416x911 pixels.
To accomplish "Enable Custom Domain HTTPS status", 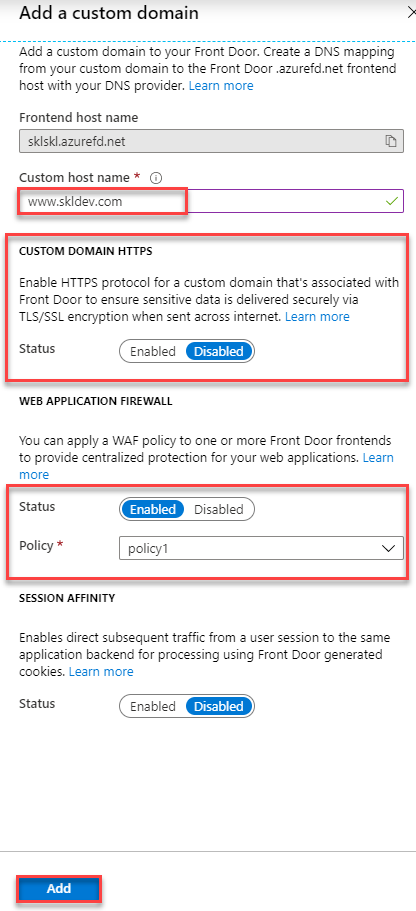I will [x=152, y=352].
